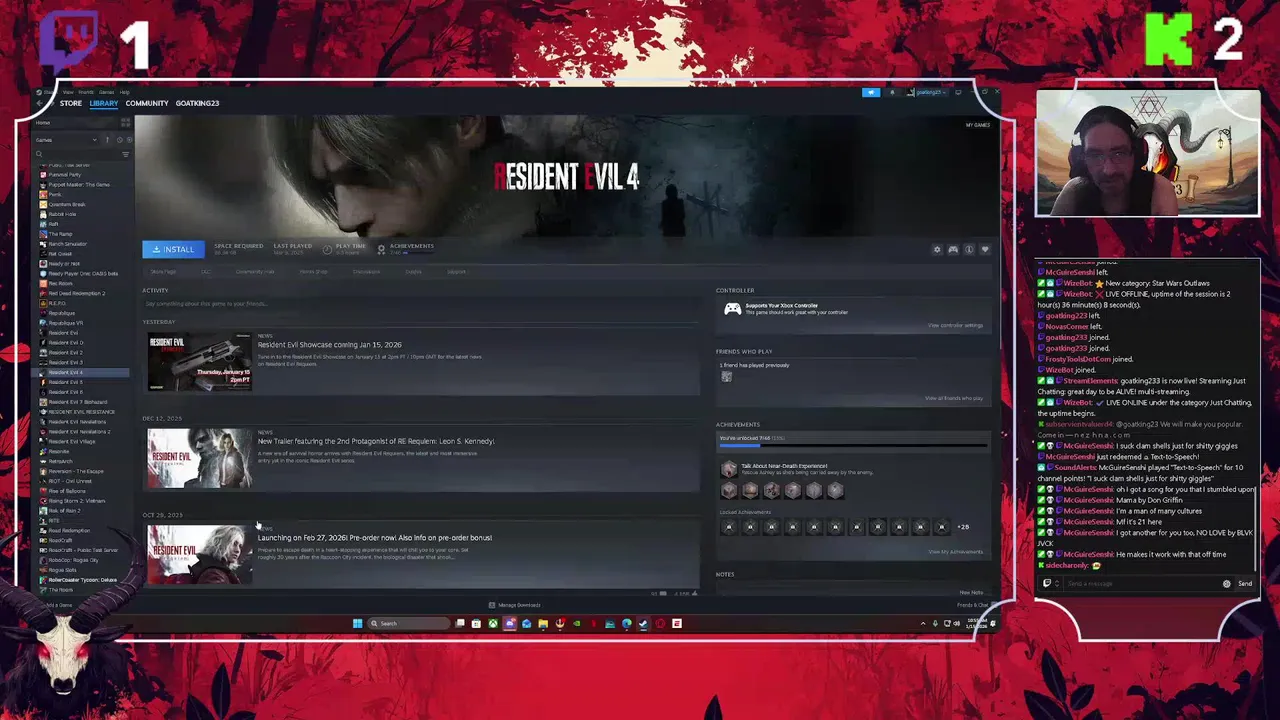Click the taskbar Search box

click(x=409, y=623)
